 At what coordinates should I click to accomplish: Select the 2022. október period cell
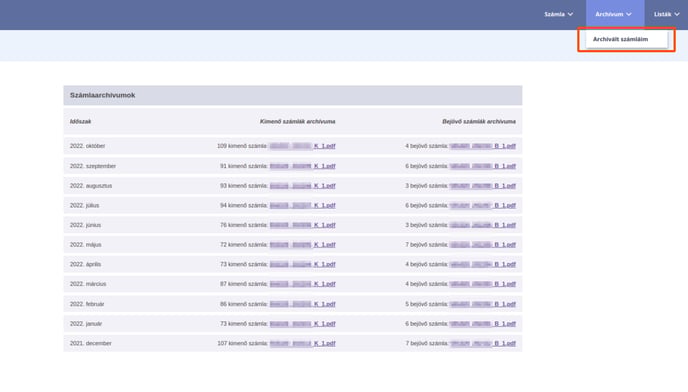click(x=87, y=146)
